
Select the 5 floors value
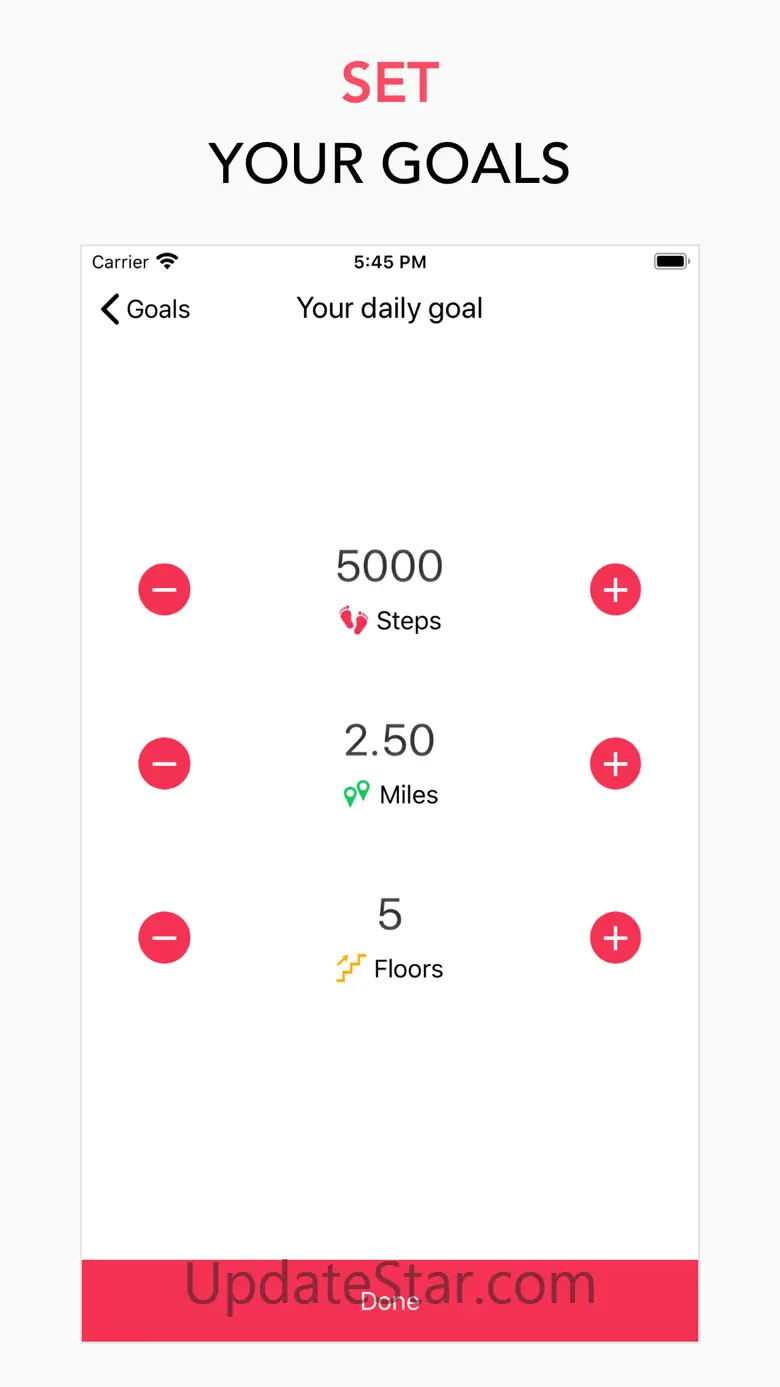389,915
